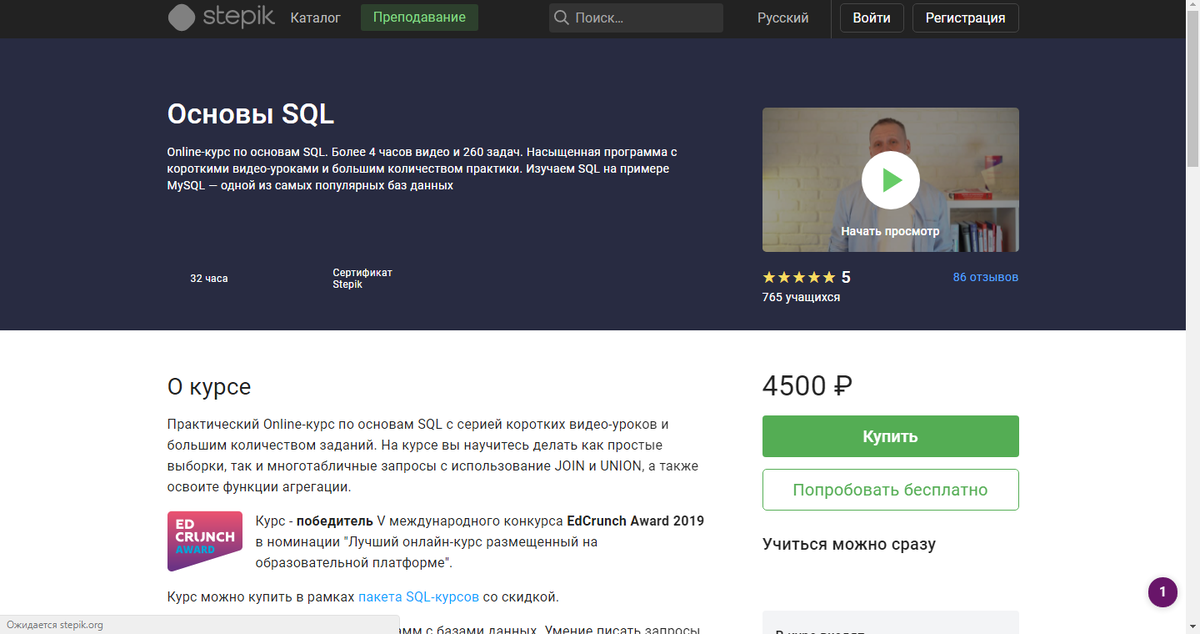Click the Купить button
The height and width of the screenshot is (634, 1200).
click(x=890, y=436)
